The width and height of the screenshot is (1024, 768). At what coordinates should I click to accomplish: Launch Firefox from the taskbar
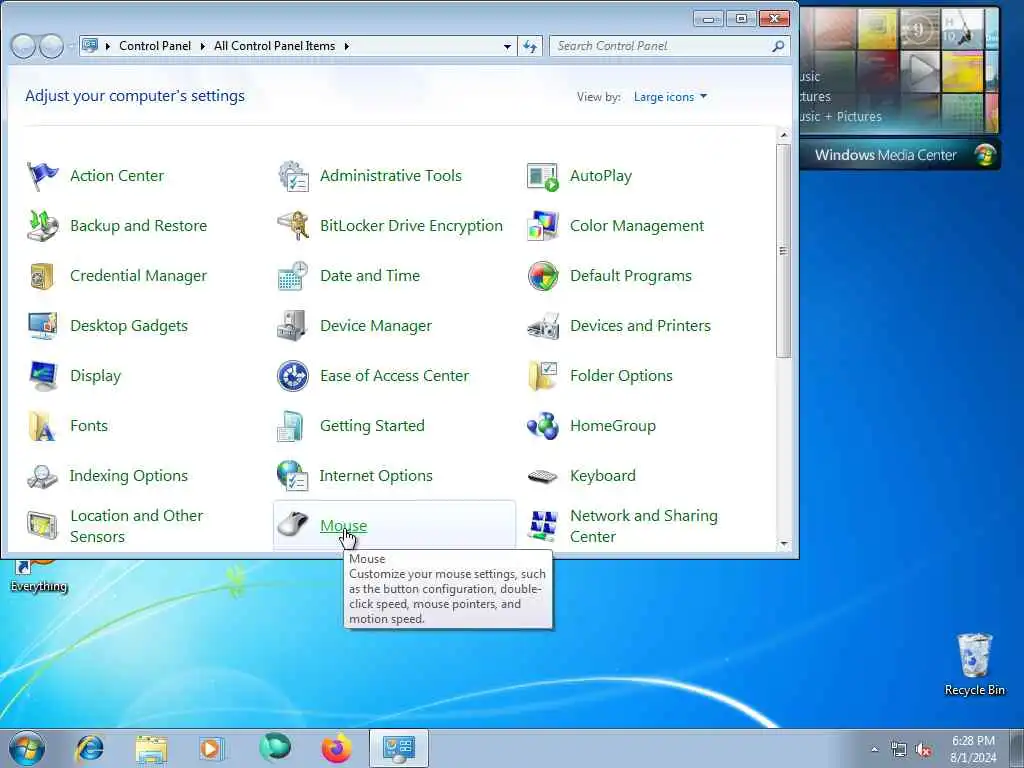(337, 748)
